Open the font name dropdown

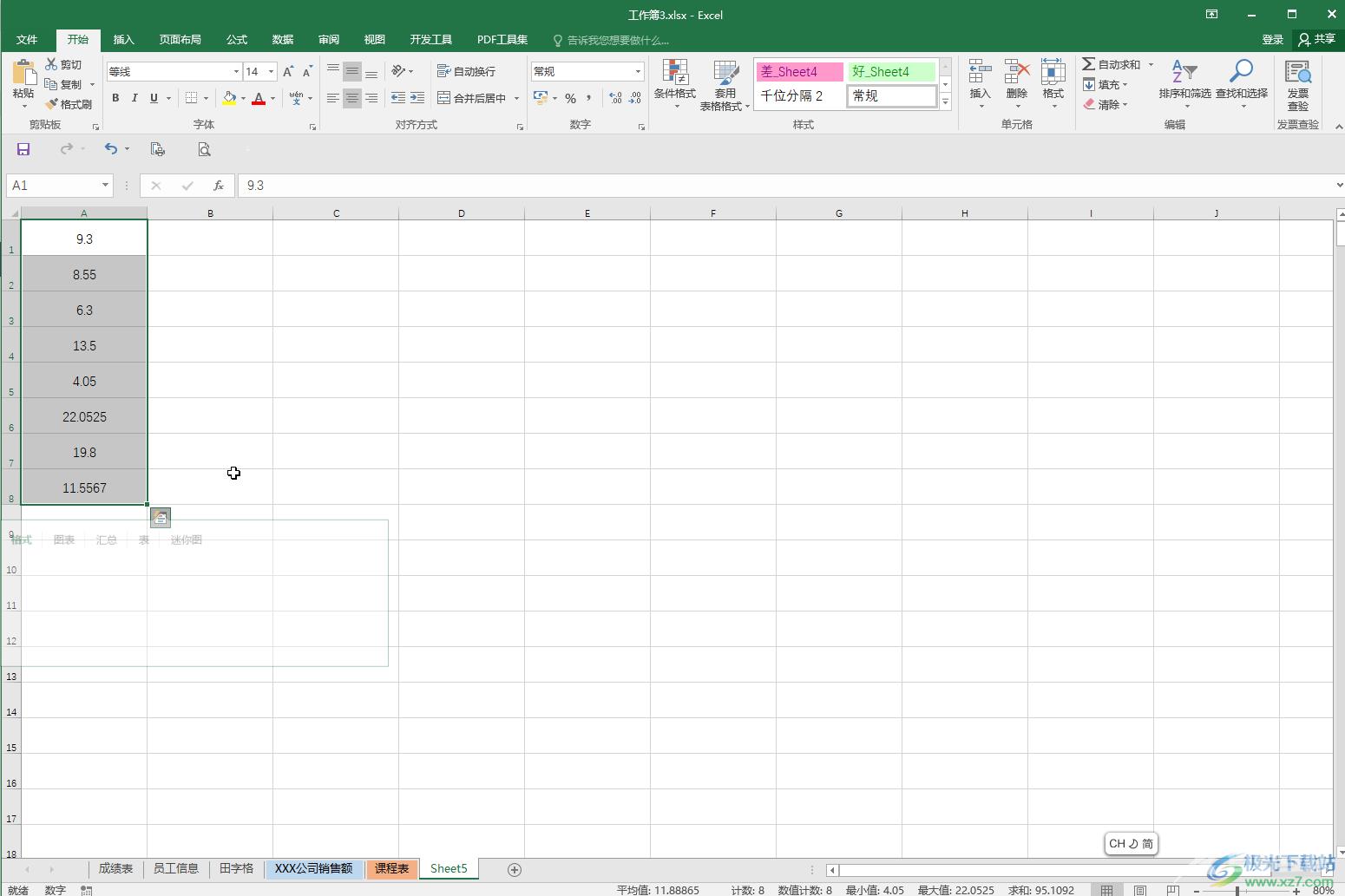click(x=235, y=71)
